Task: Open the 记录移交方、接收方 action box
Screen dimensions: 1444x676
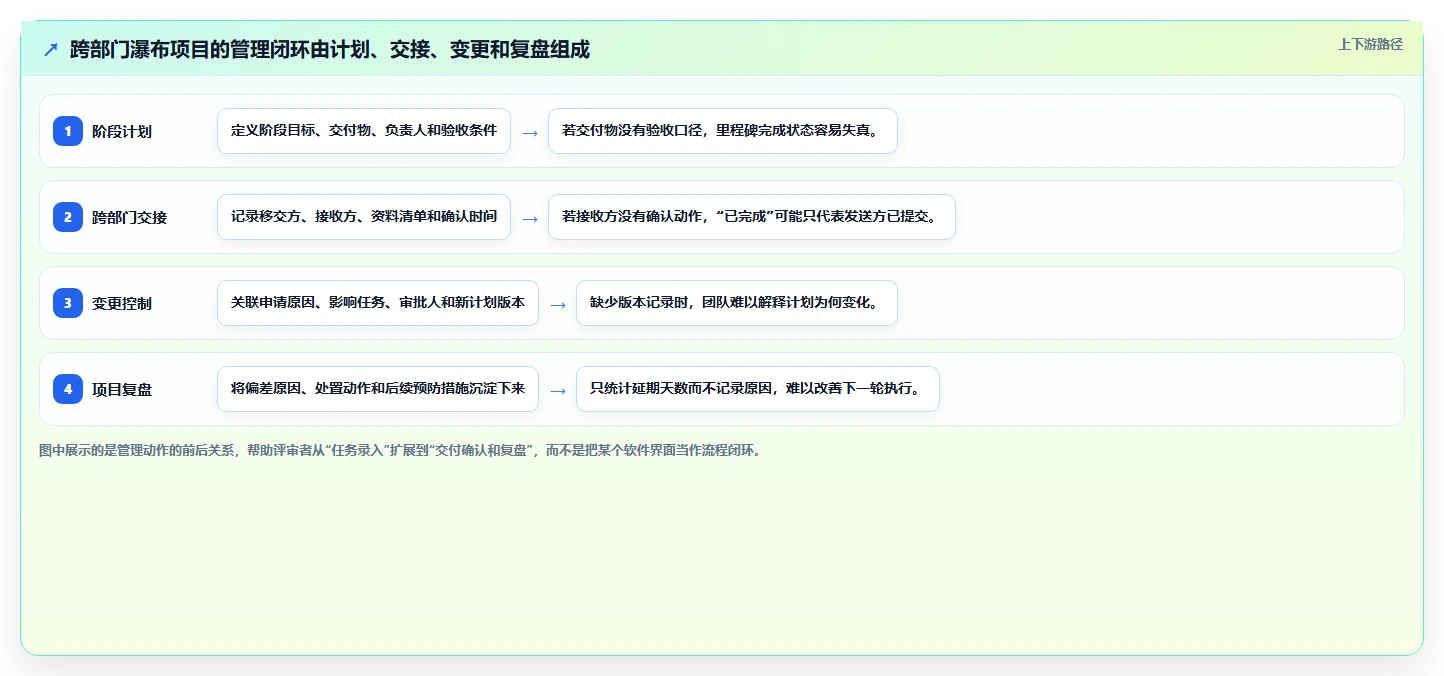Action: [364, 217]
